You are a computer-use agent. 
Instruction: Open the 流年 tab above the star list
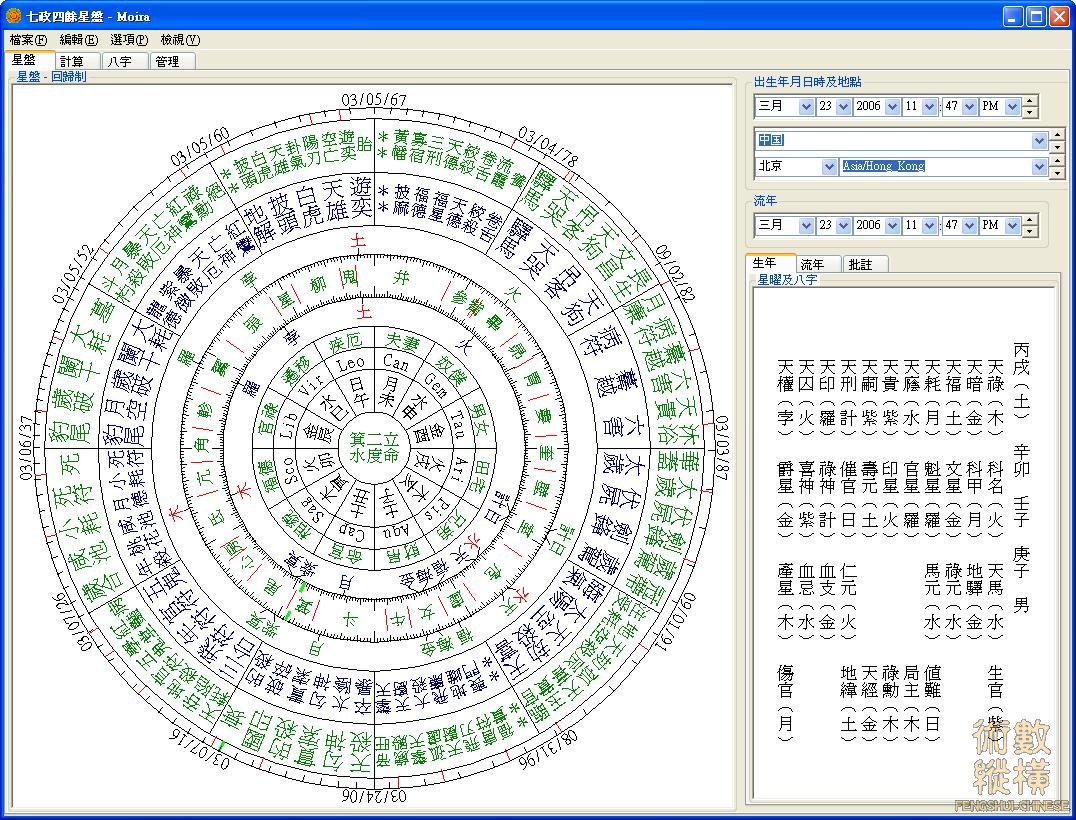click(812, 264)
